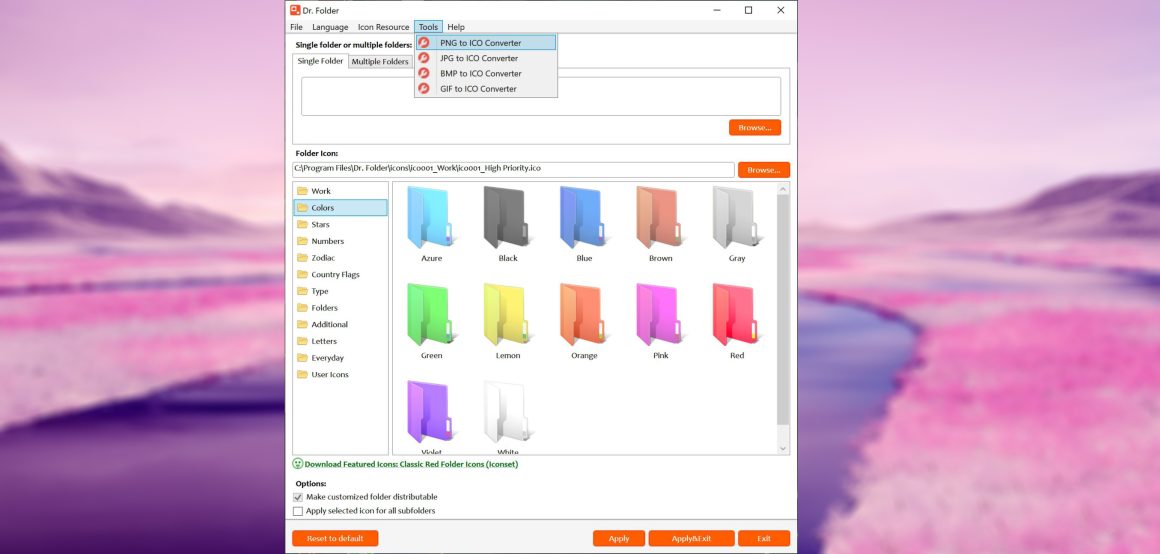
Task: Open the Icon Resource menu
Action: click(383, 27)
